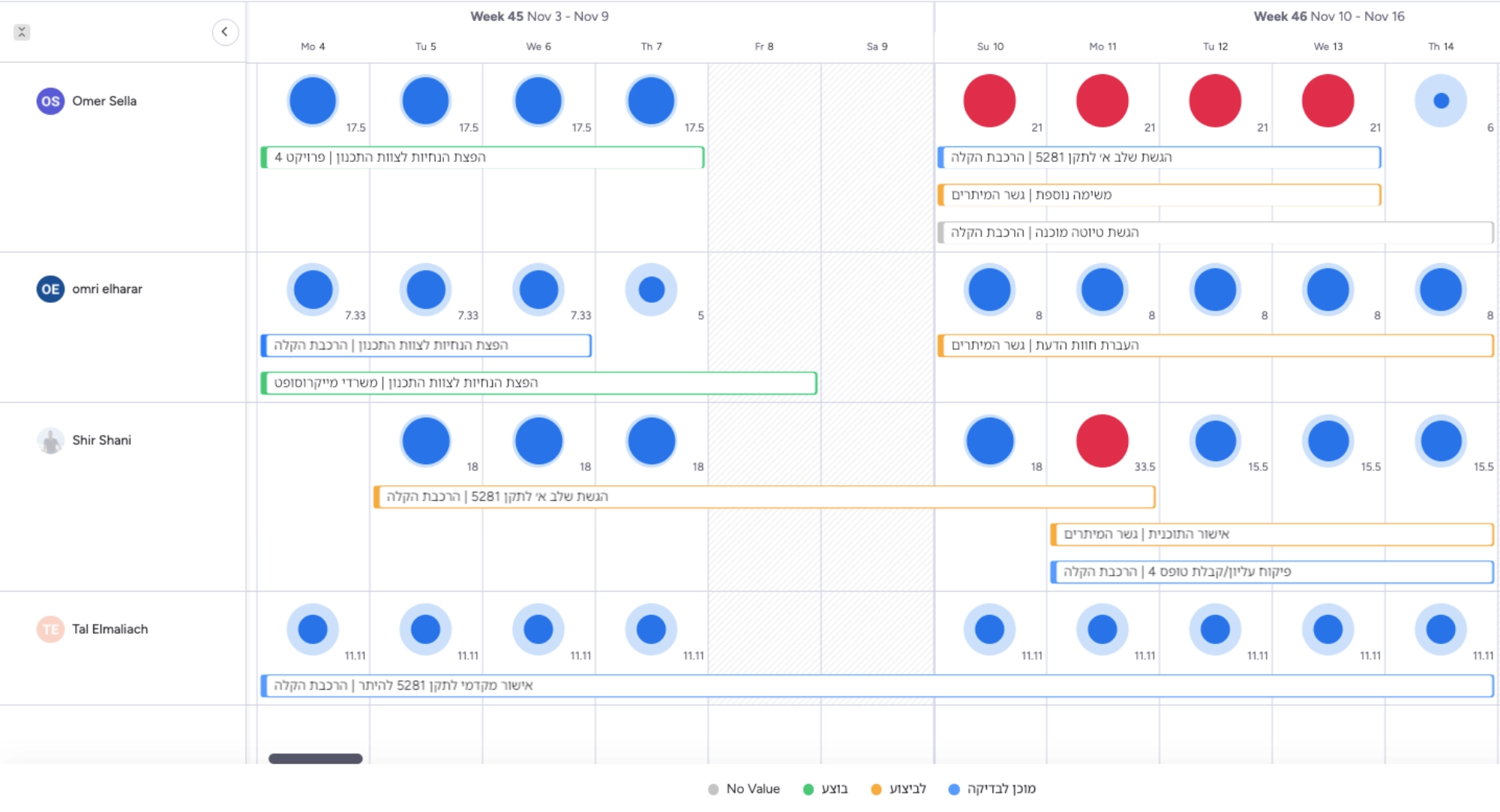Select the Week 45 Nov 3 - Nov 9 header

(539, 16)
